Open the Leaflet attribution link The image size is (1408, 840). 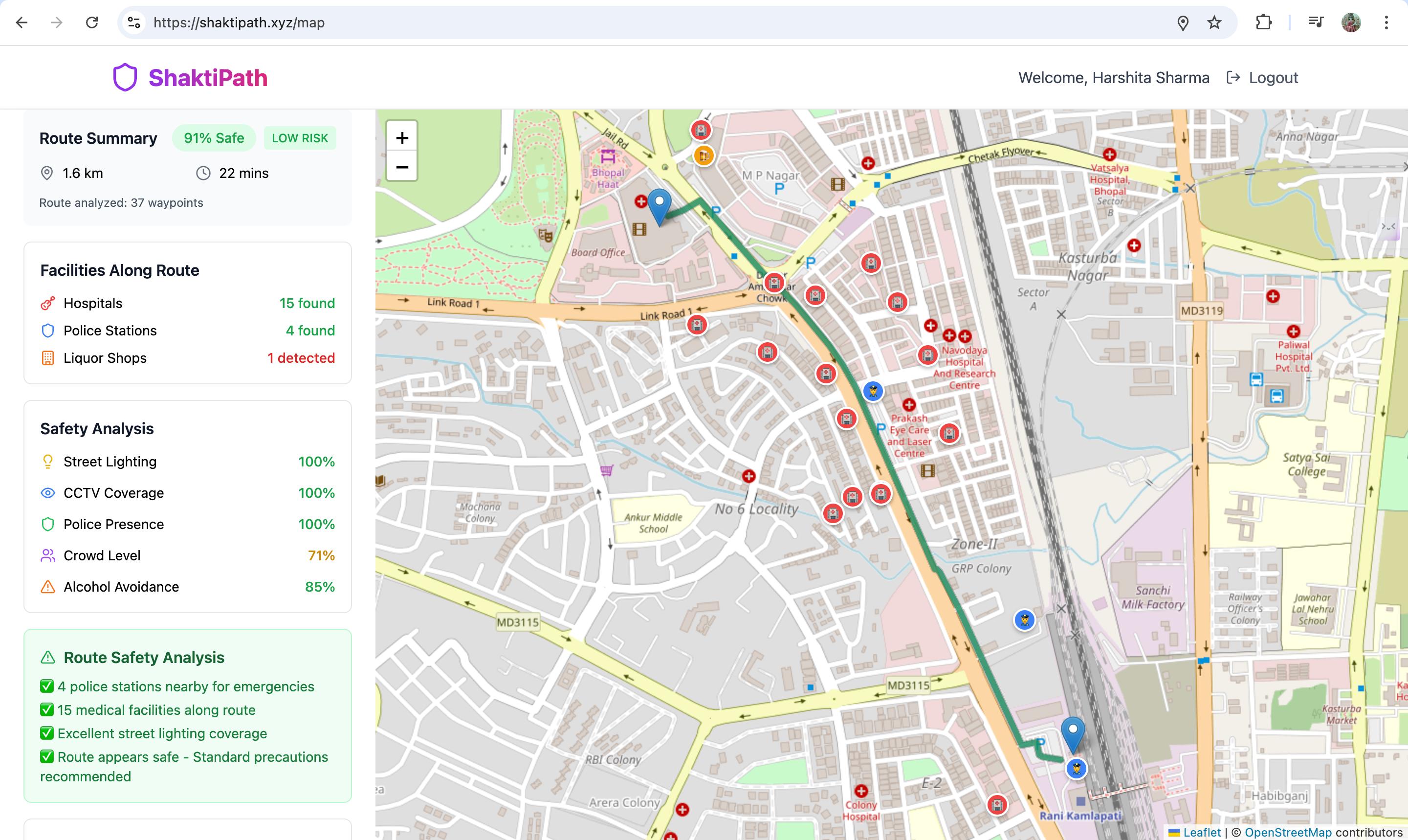(1201, 832)
